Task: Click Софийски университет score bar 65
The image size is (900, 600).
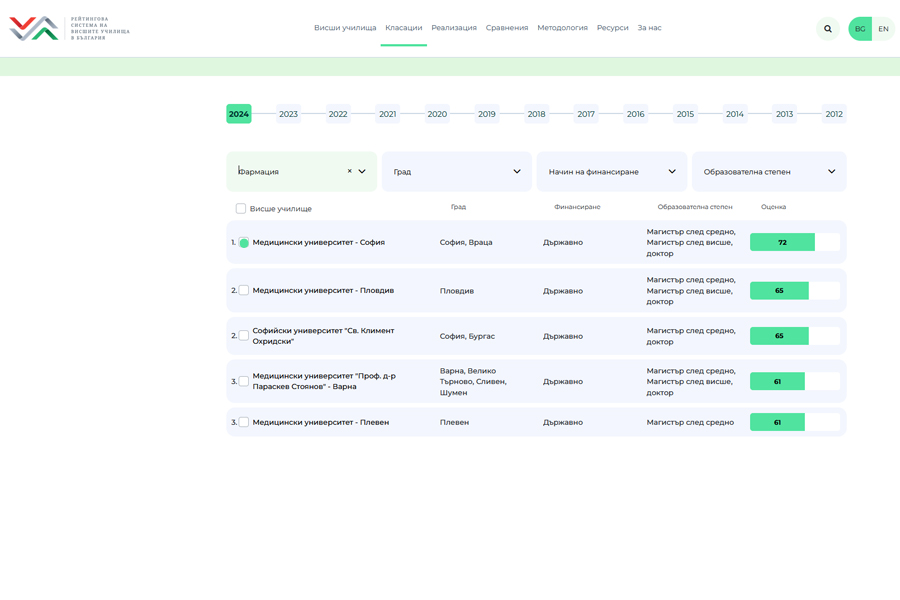Action: [x=794, y=336]
